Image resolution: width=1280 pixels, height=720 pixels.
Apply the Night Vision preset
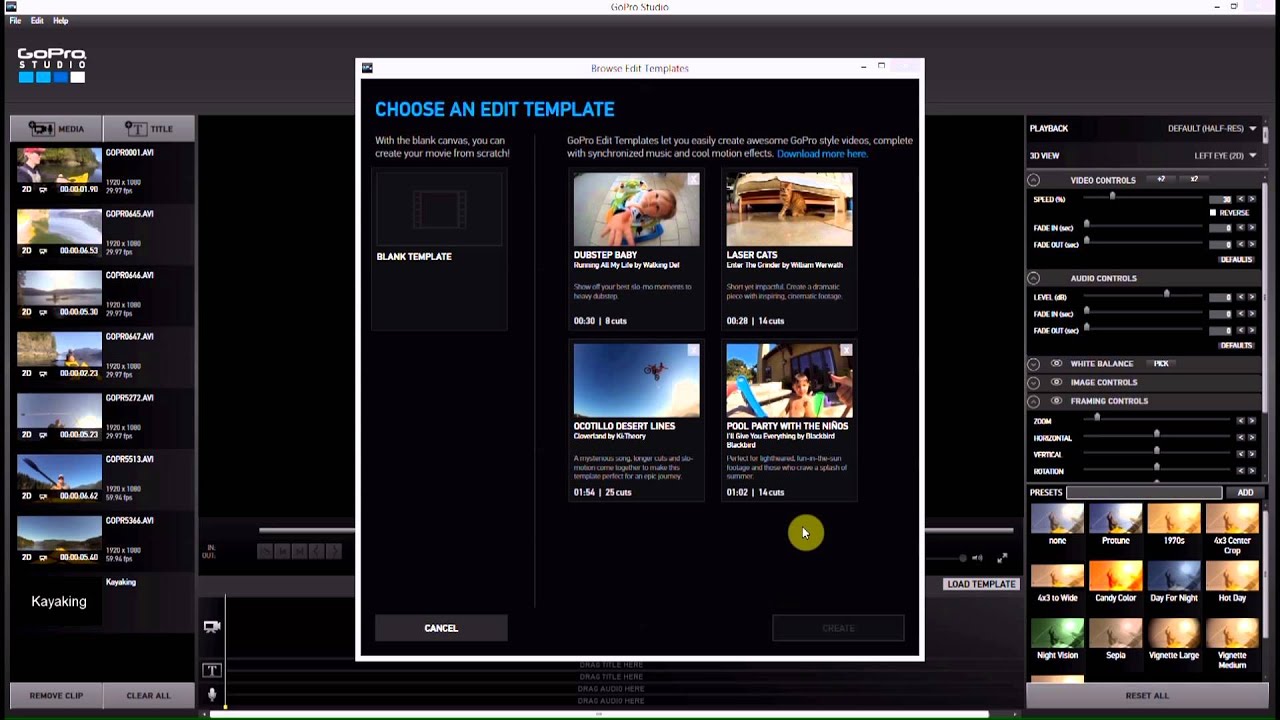1057,633
